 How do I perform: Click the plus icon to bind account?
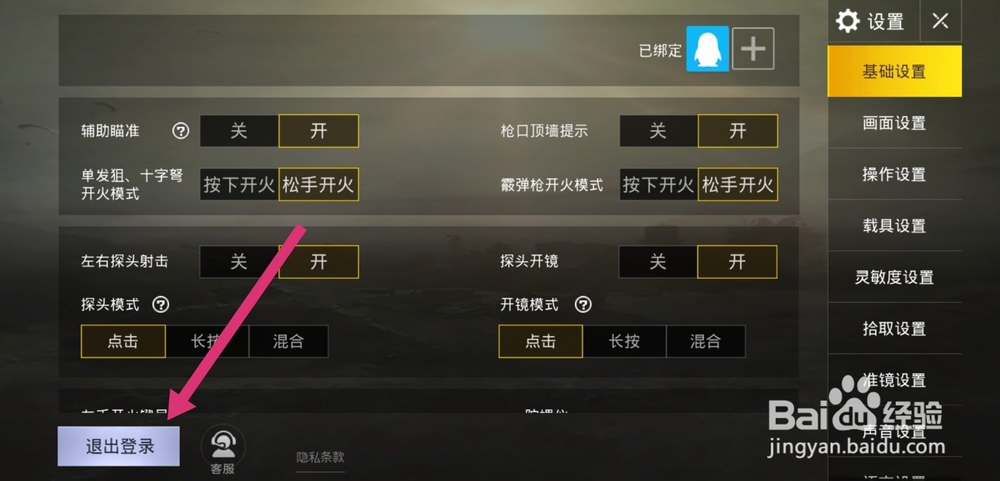tap(753, 48)
